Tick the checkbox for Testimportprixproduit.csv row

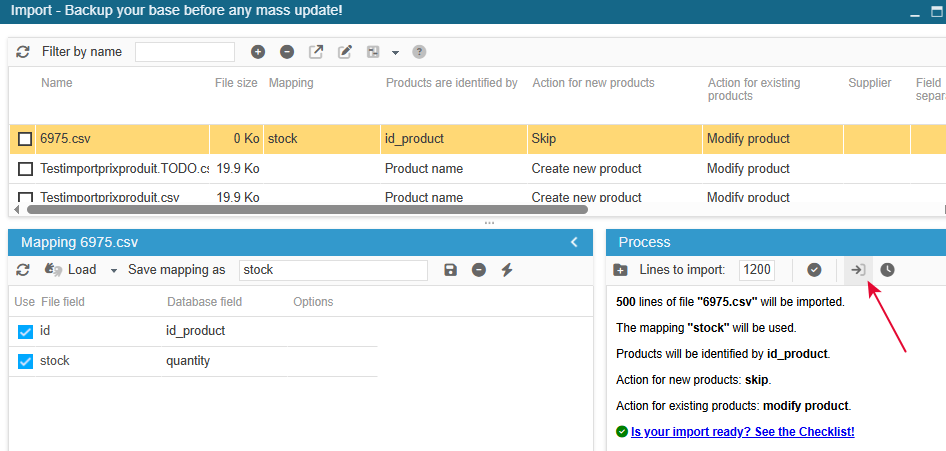[x=25, y=198]
